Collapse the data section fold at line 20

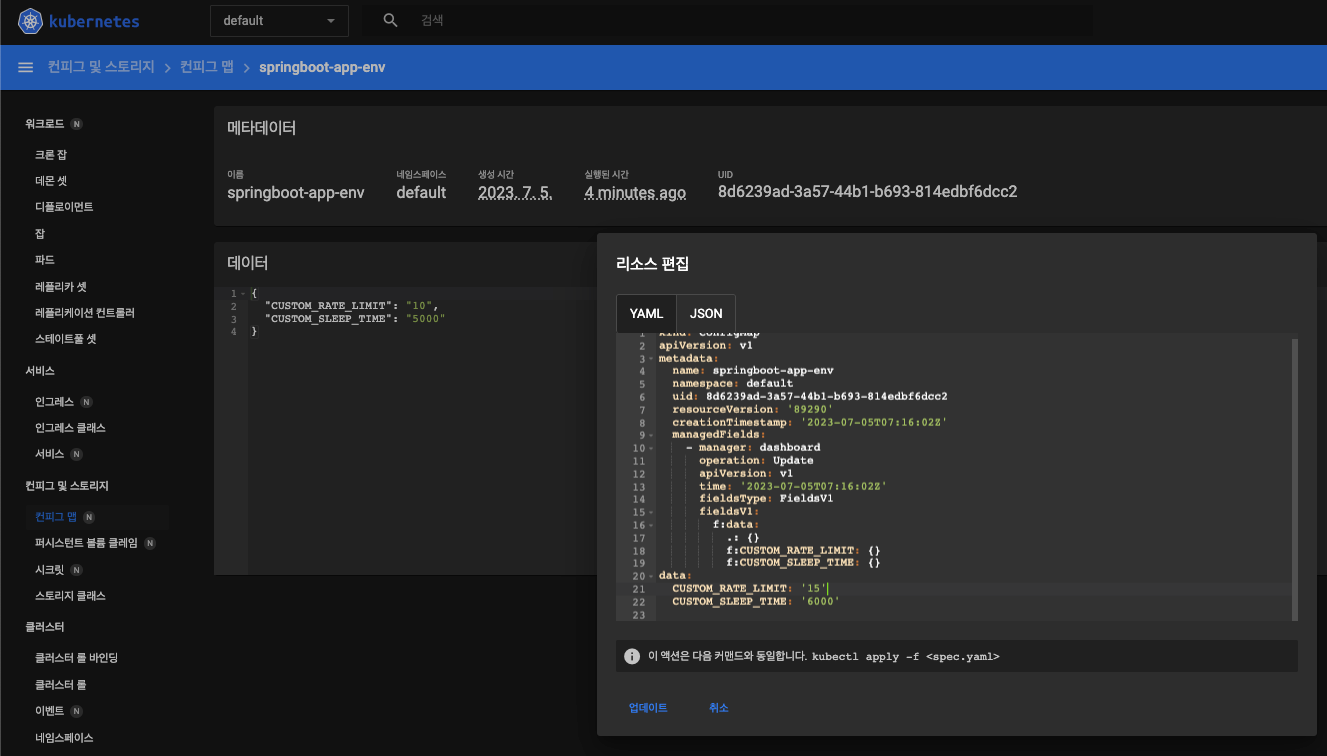point(650,576)
